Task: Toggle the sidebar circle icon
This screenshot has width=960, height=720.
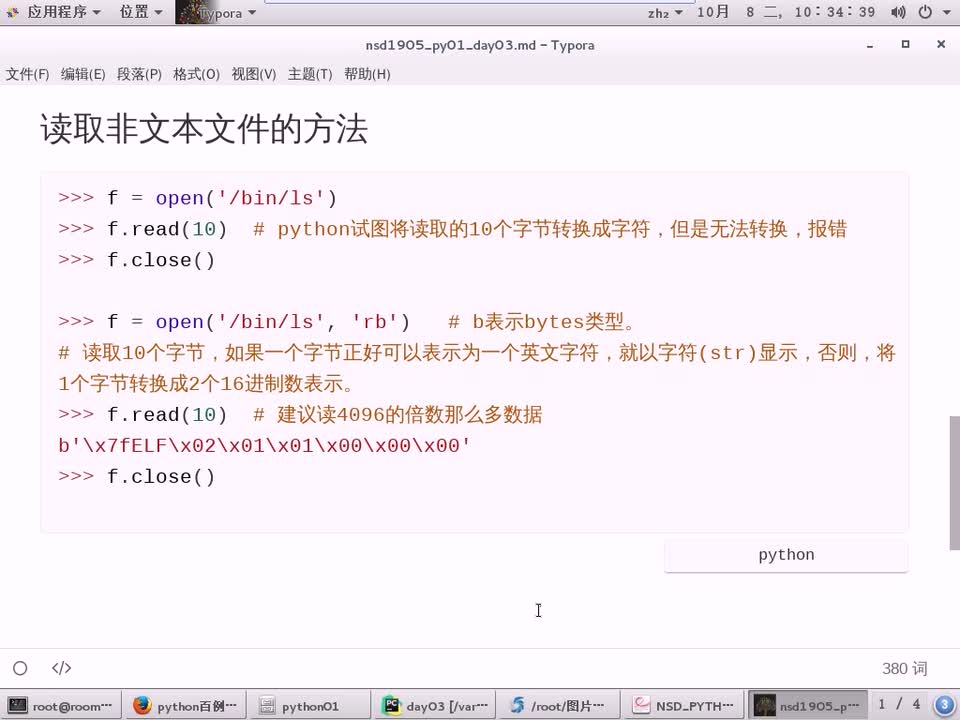Action: coord(20,668)
